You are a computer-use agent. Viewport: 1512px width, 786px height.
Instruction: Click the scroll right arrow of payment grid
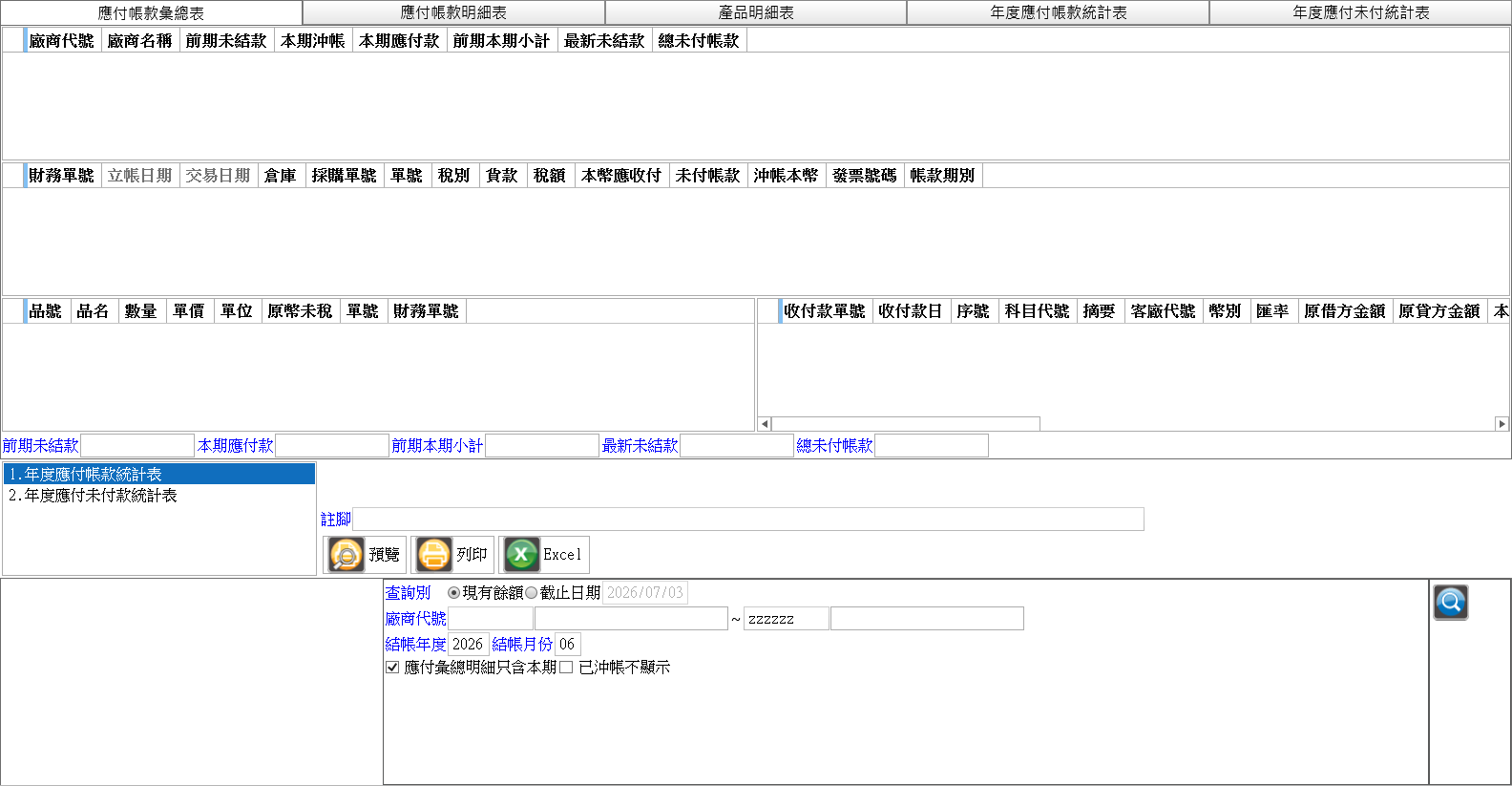[1501, 424]
